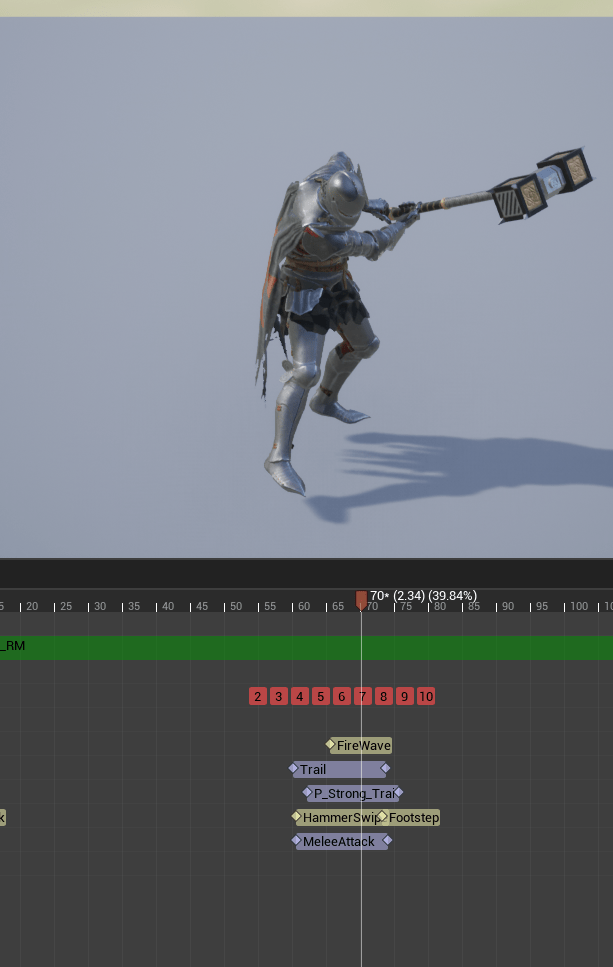Screen dimensions: 613x967
Task: Select red marker number 10
Action: click(x=426, y=696)
